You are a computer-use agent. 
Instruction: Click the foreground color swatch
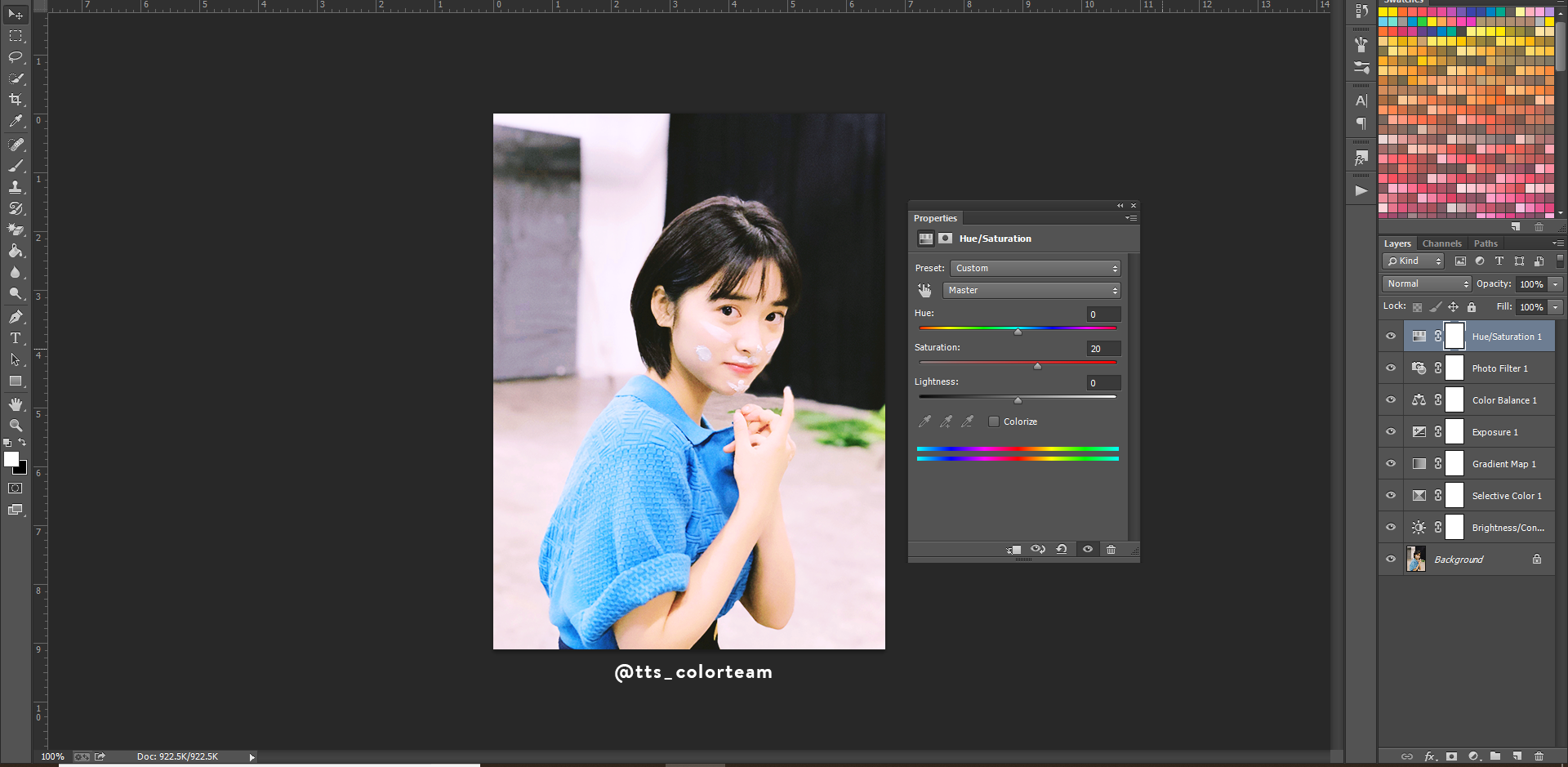click(x=11, y=459)
